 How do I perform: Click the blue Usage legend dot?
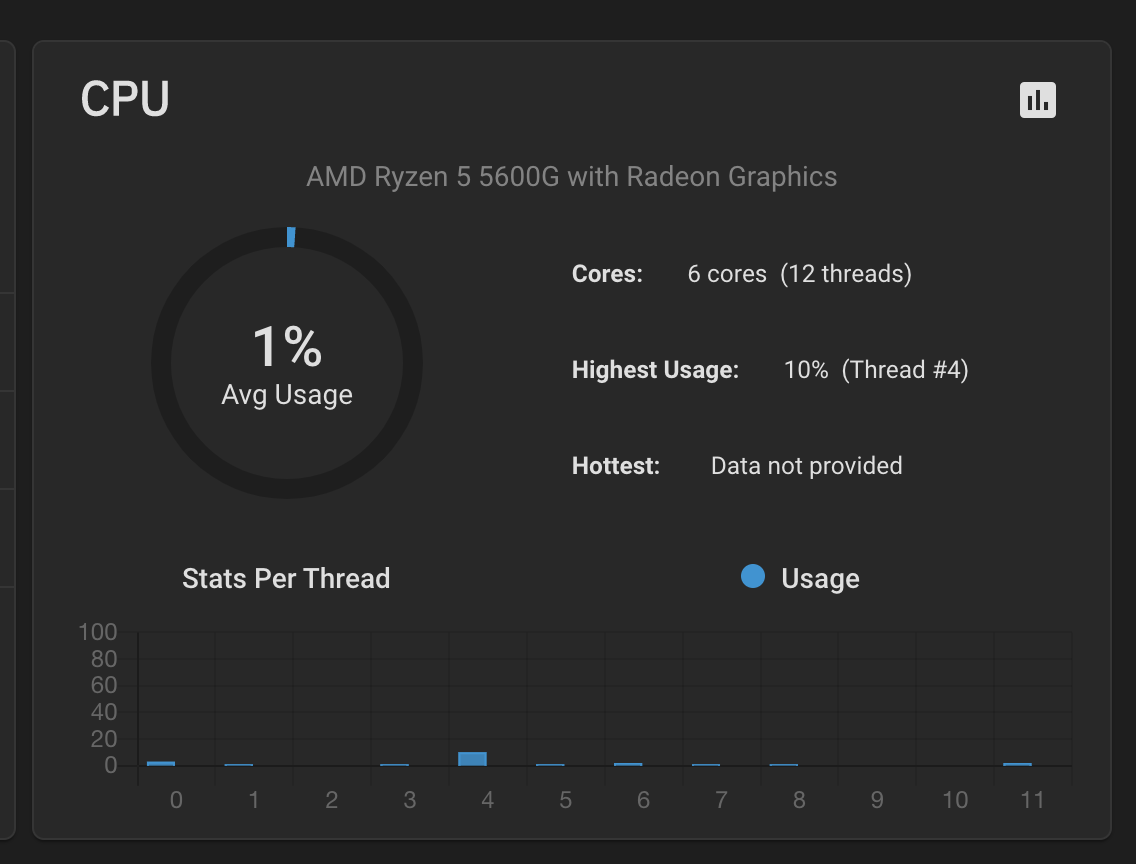(x=753, y=577)
